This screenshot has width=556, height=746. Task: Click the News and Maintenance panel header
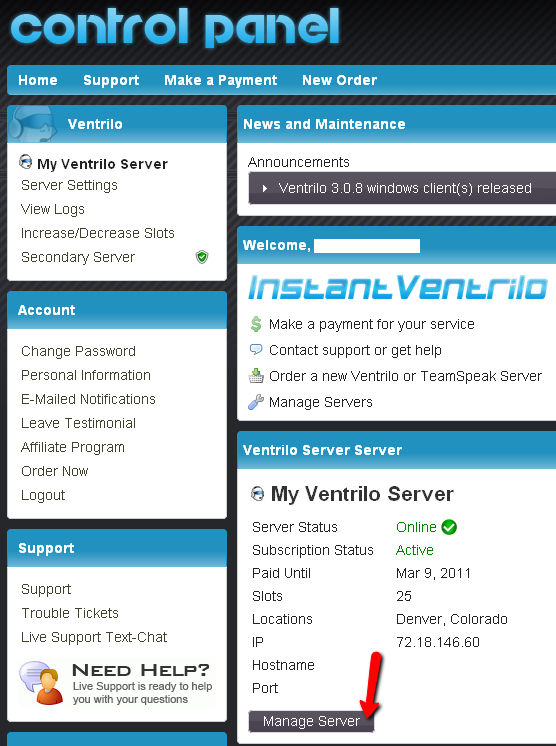point(396,124)
